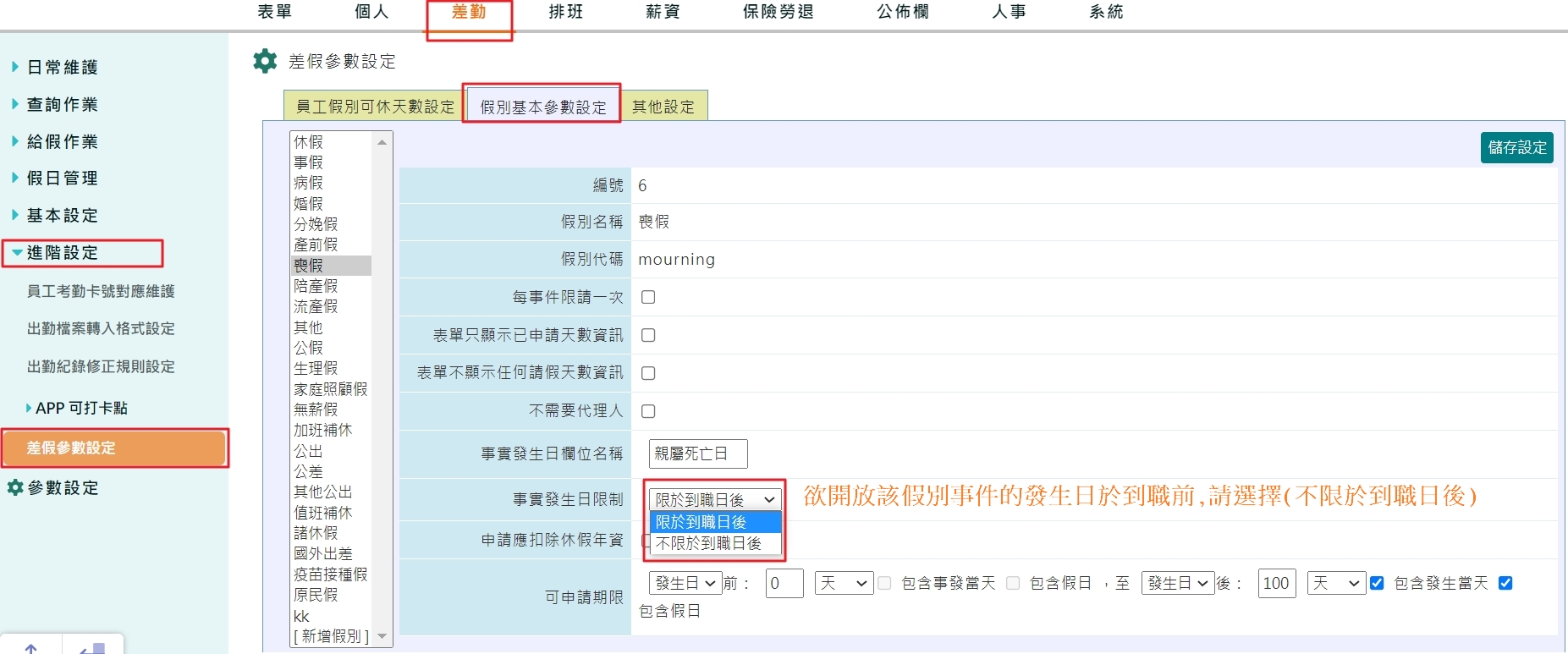
Task: Toggle 表單只顯示已申請天數資訊 checkbox
Action: [648, 335]
